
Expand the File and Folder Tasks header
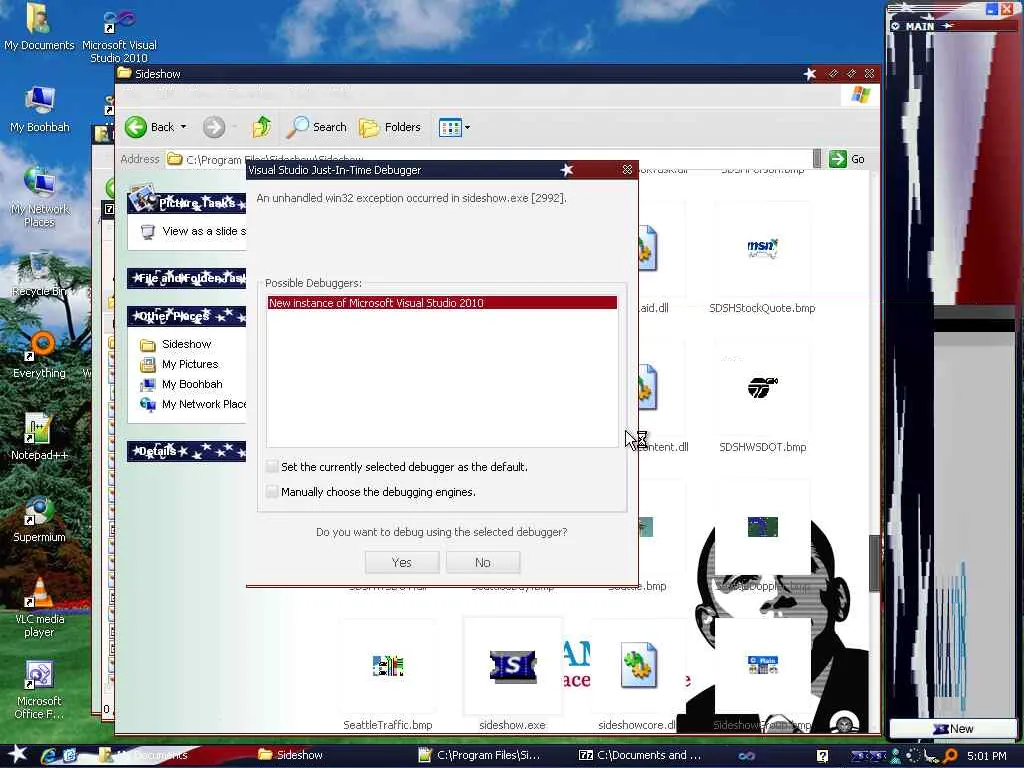(187, 278)
